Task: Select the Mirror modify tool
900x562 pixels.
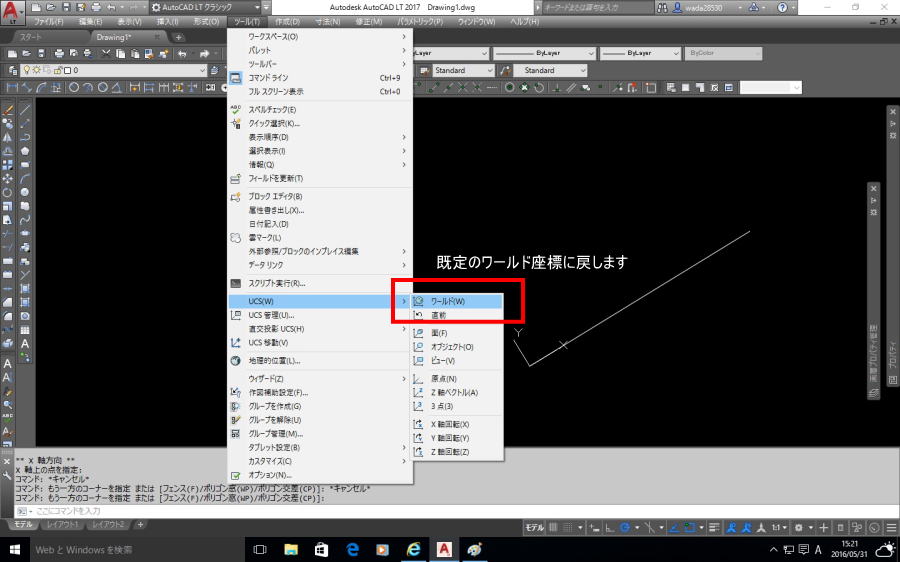Action: [x=8, y=137]
